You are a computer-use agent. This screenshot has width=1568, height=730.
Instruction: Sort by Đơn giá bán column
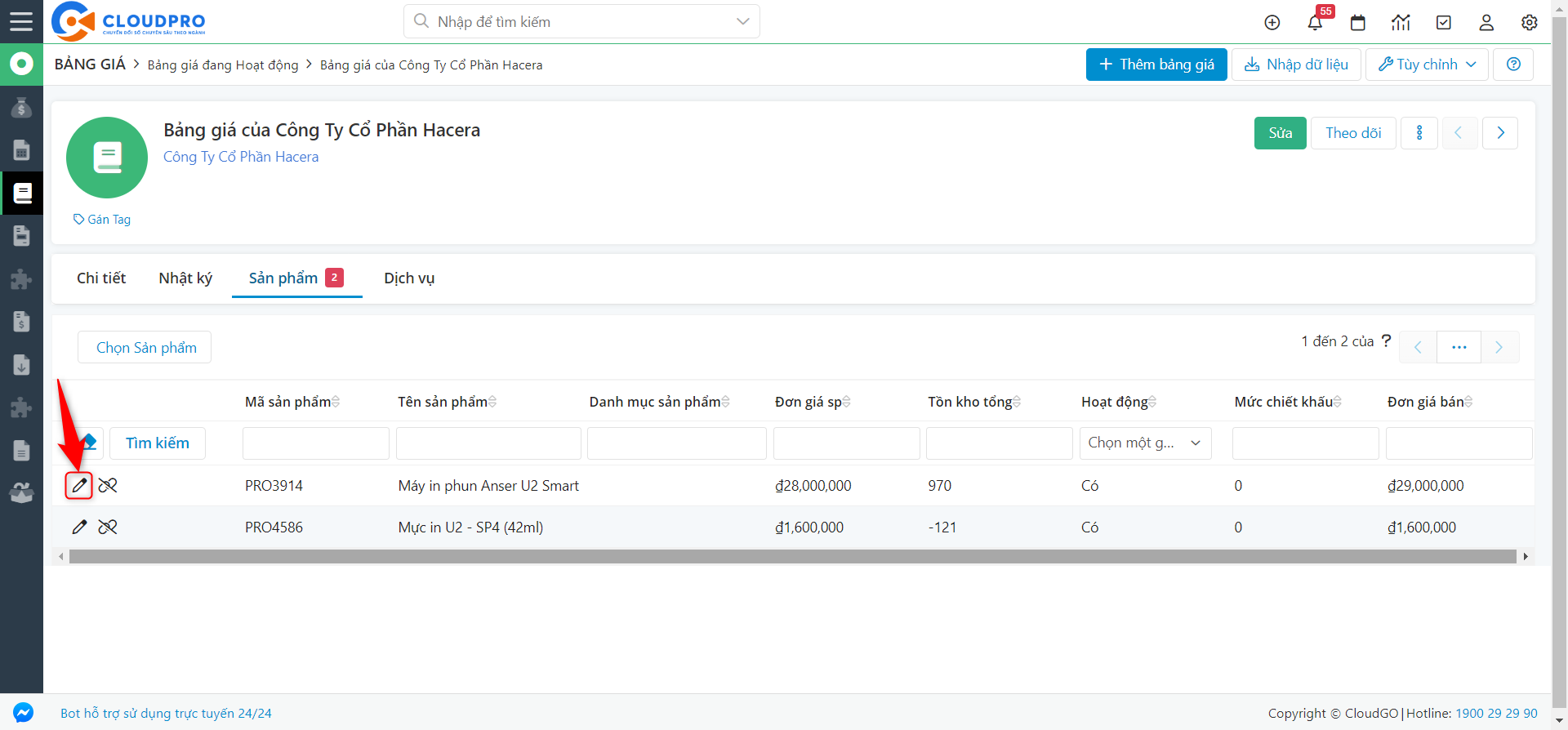1469,402
